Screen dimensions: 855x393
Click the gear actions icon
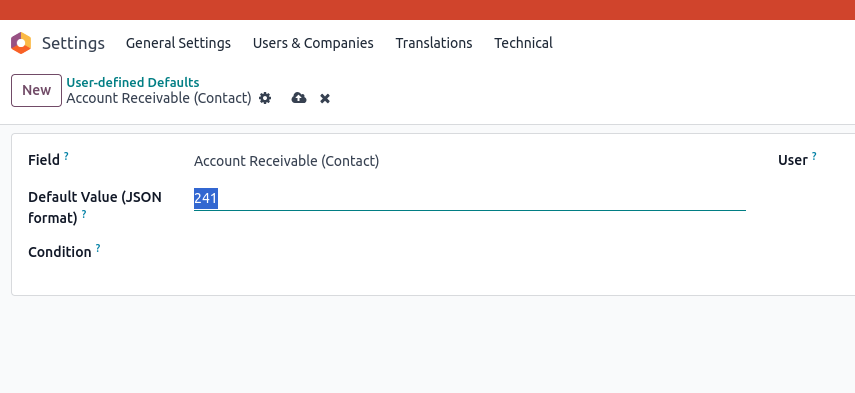[265, 98]
